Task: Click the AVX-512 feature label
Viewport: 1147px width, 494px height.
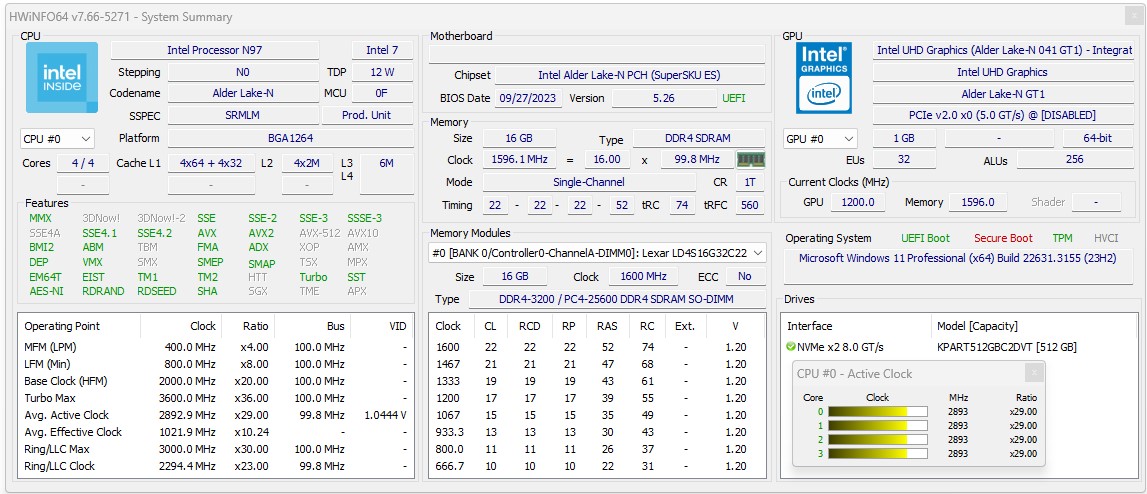Action: click(x=319, y=233)
